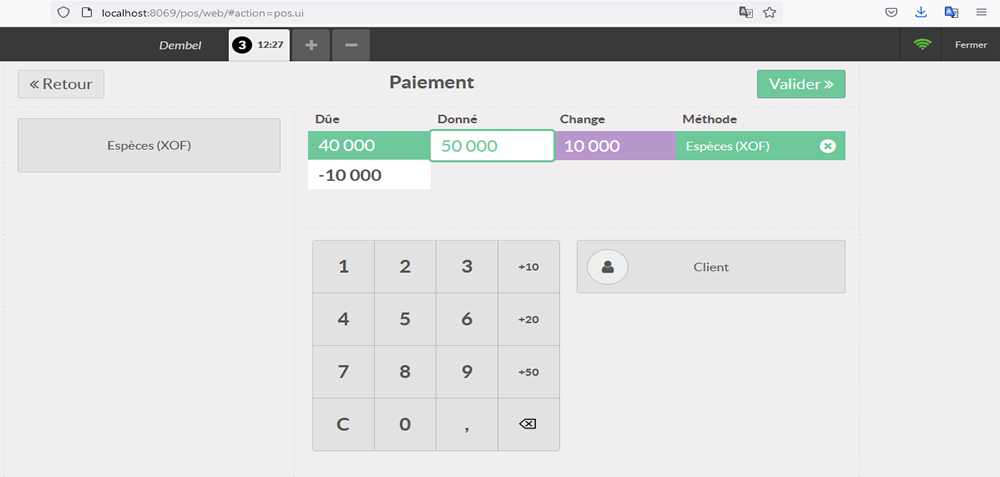Tap the number 5 numpad key
Viewport: 1000px width, 477px height.
pos(405,320)
